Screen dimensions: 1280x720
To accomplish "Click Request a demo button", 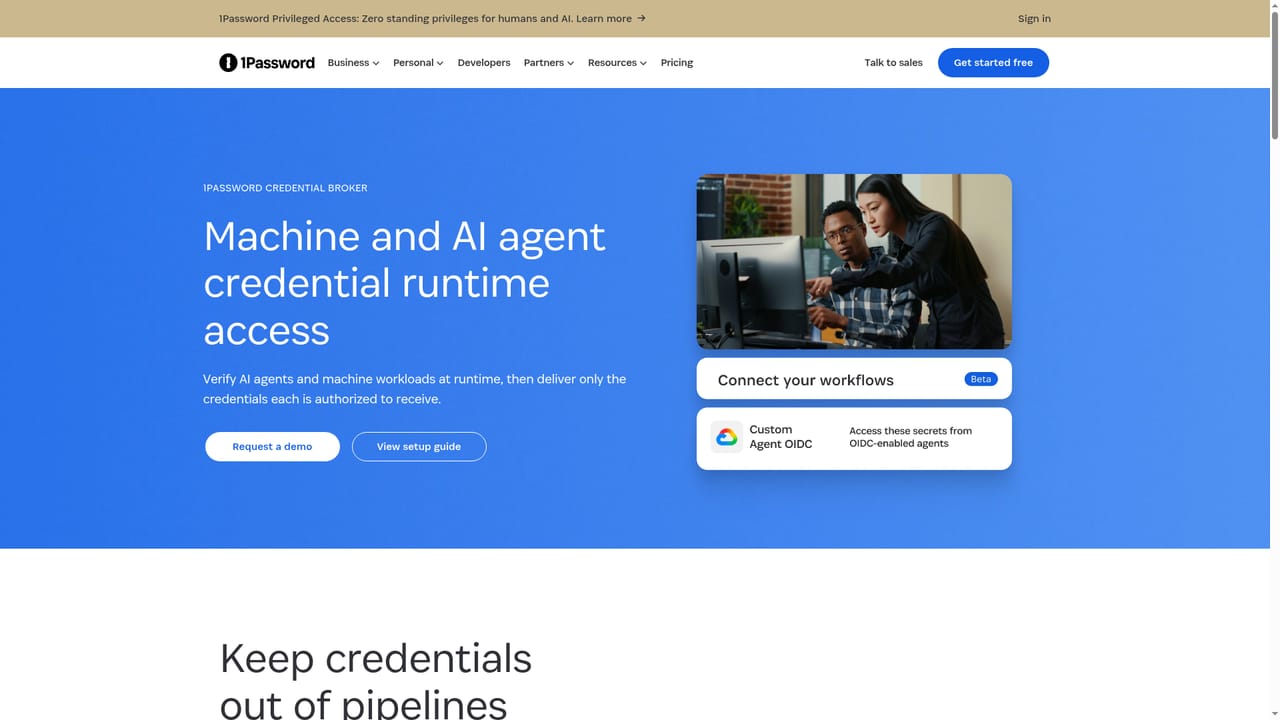I will coord(272,447).
